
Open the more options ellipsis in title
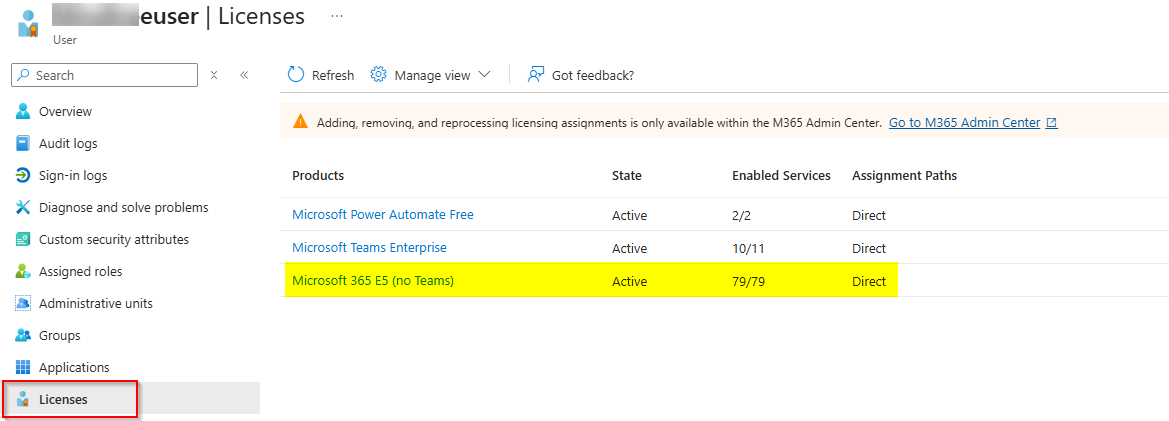337,16
